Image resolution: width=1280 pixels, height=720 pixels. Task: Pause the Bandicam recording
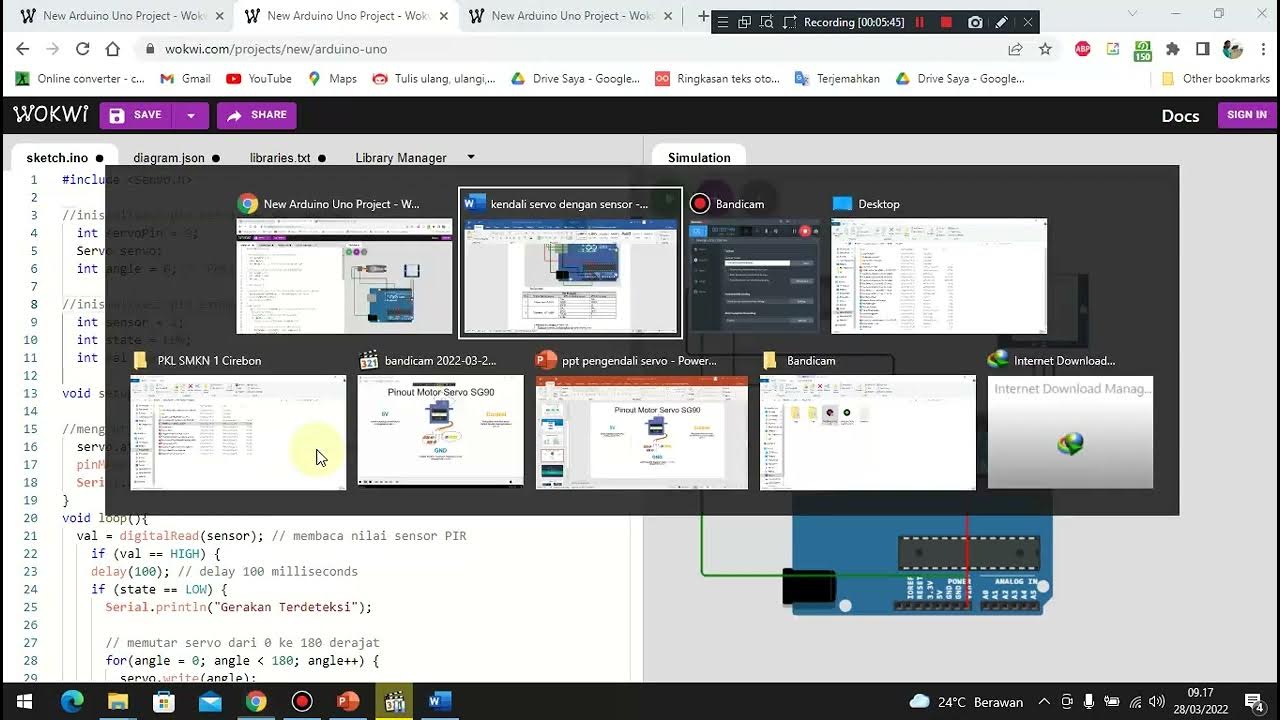click(x=920, y=22)
